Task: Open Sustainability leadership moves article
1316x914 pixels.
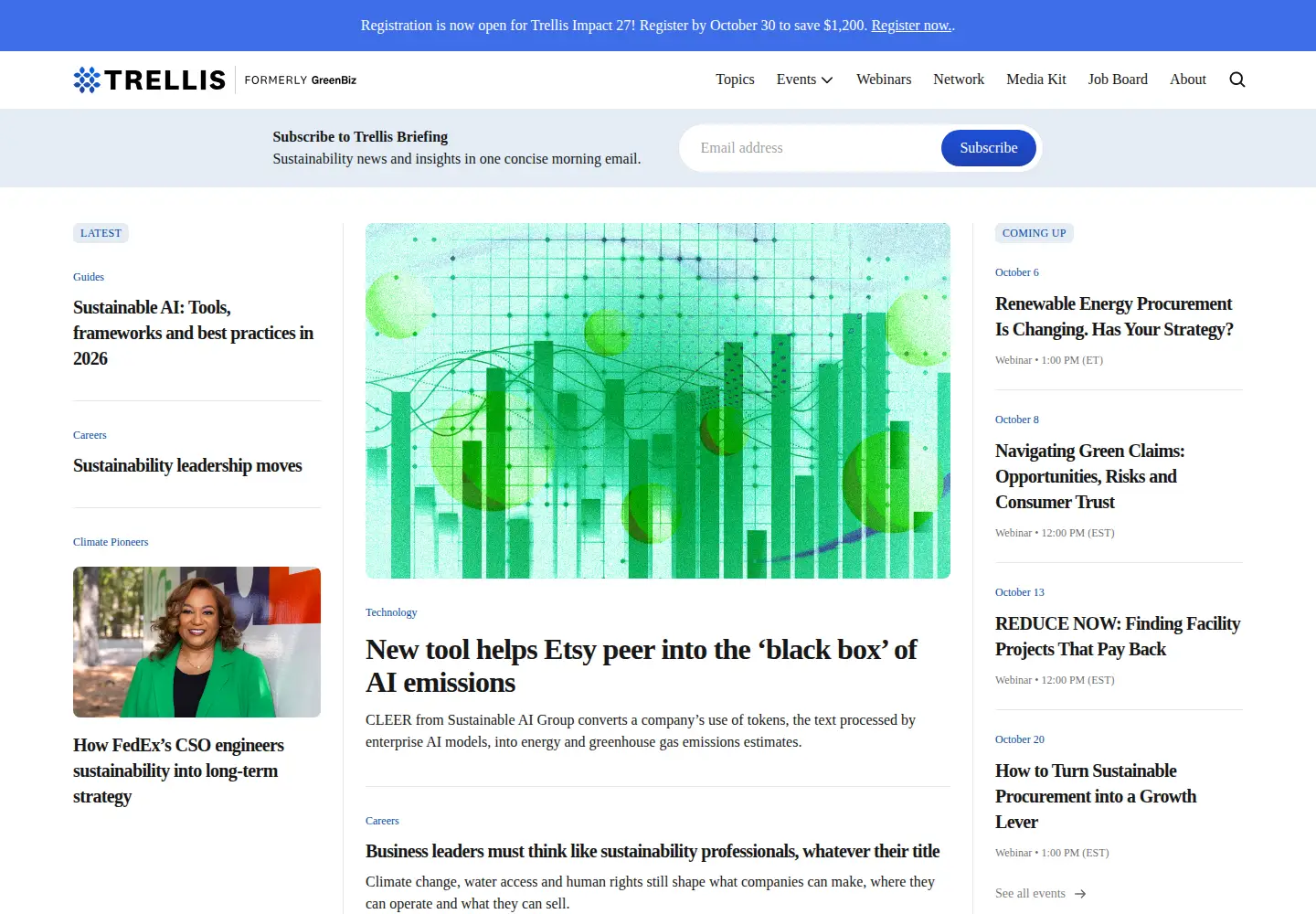Action: pos(187,465)
